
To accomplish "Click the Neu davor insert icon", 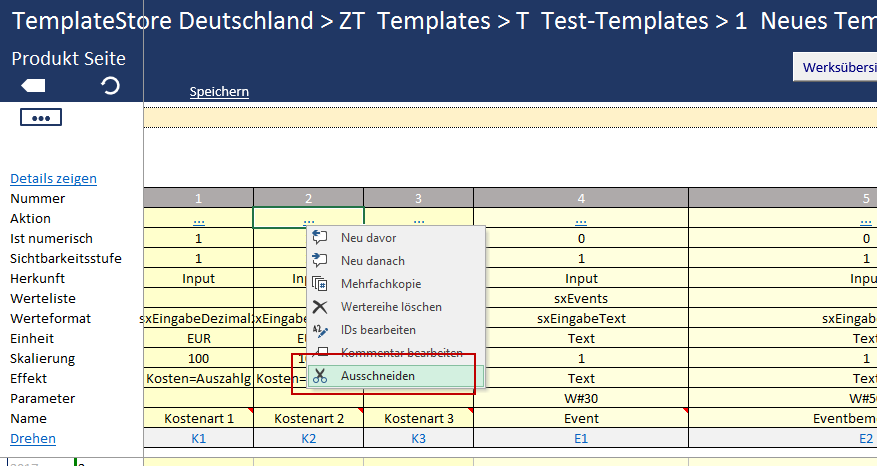I will coord(320,238).
